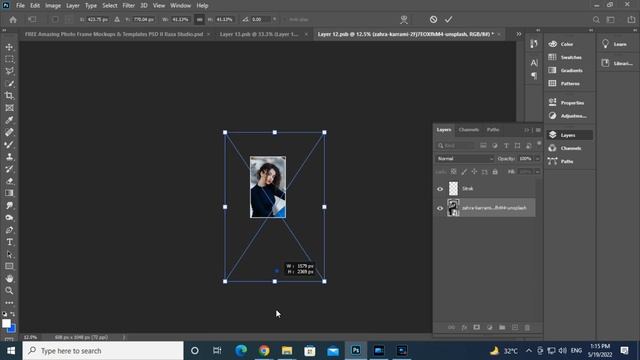This screenshot has width=640, height=360.
Task: Open the layer effects fx icon
Action: coord(464,327)
